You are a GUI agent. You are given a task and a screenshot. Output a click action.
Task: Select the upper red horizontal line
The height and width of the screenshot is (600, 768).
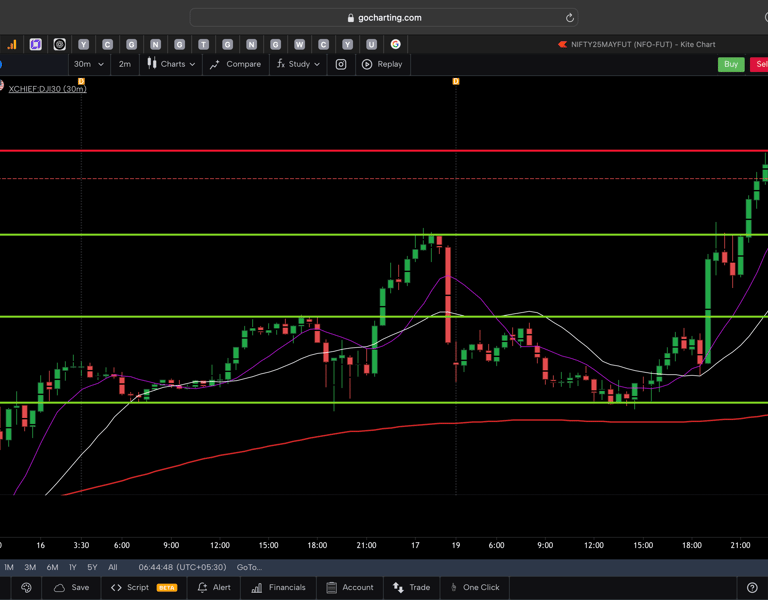(384, 150)
